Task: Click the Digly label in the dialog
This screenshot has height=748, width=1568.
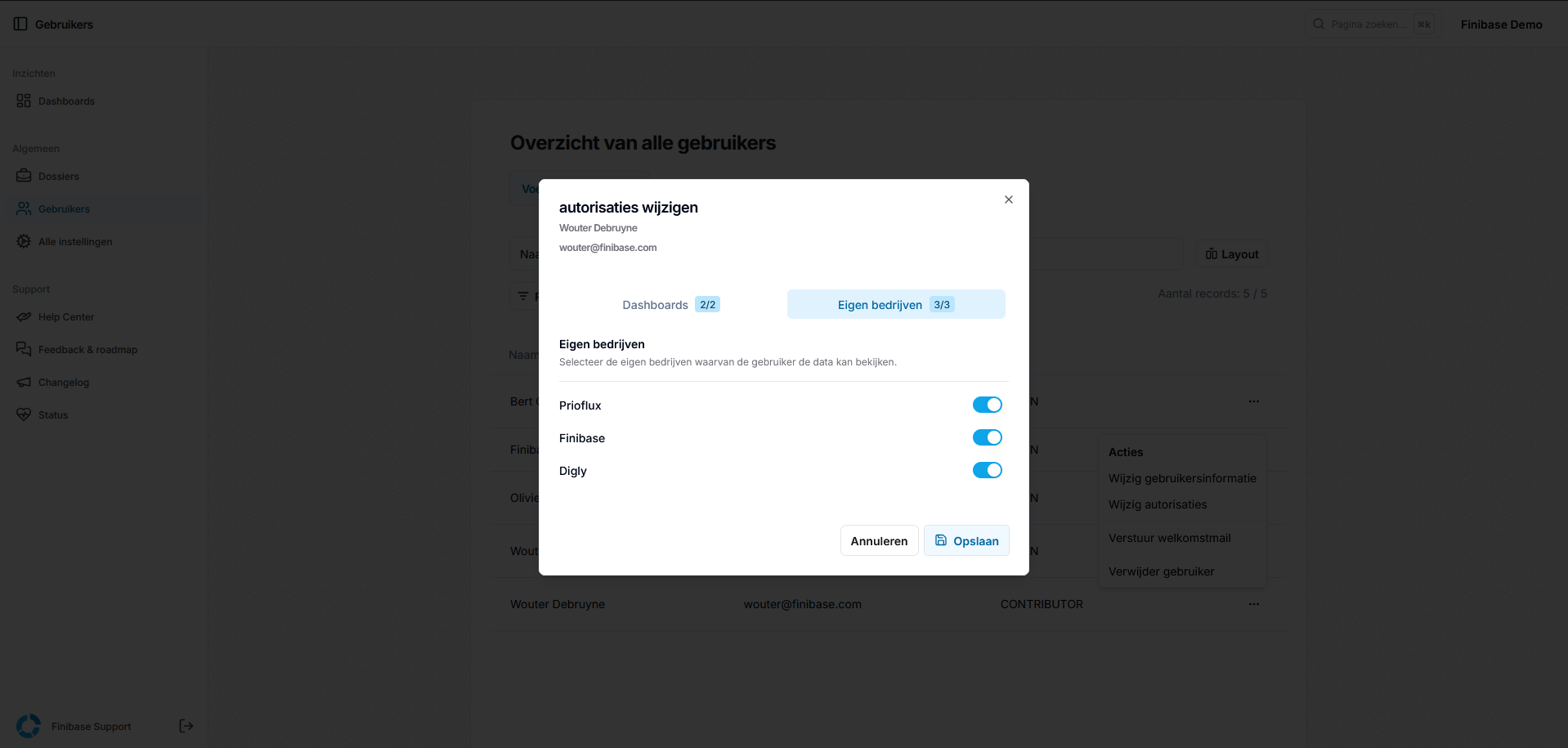Action: [573, 471]
